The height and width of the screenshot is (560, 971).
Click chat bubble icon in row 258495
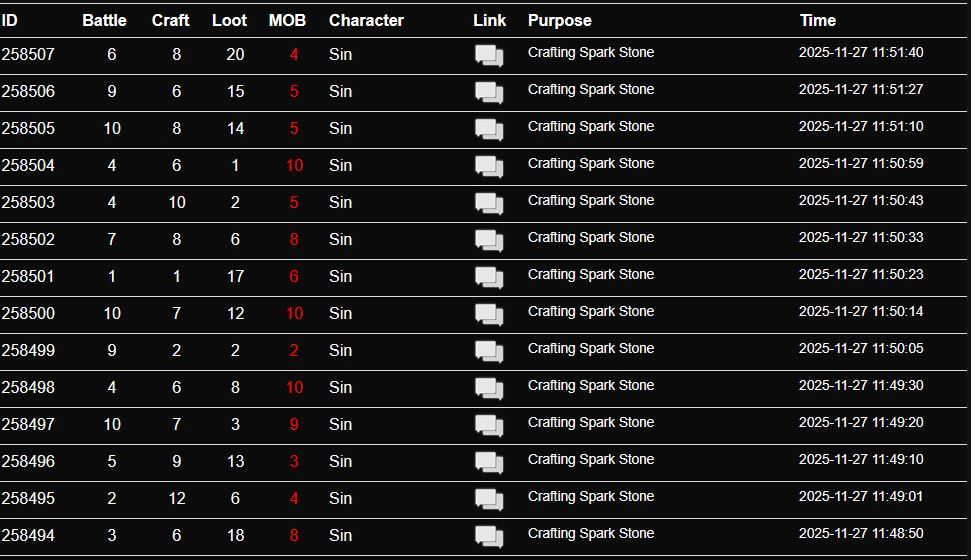point(488,500)
